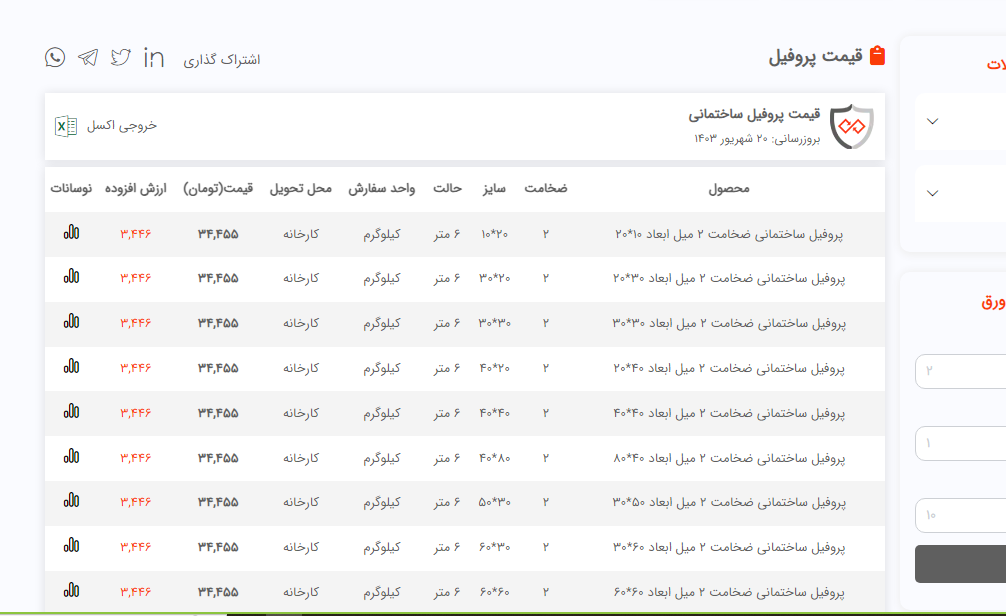Open price fluctuation chart for 40*40 profile
This screenshot has width=1006, height=616.
tap(71, 412)
